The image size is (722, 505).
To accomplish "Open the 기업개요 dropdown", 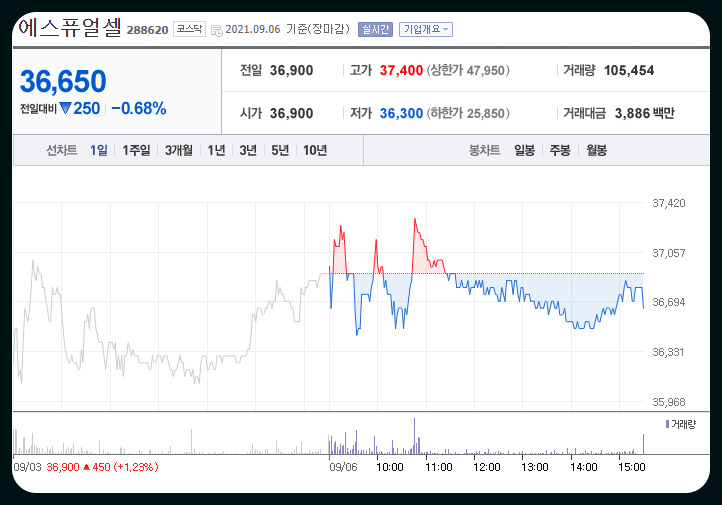I will (x=426, y=29).
